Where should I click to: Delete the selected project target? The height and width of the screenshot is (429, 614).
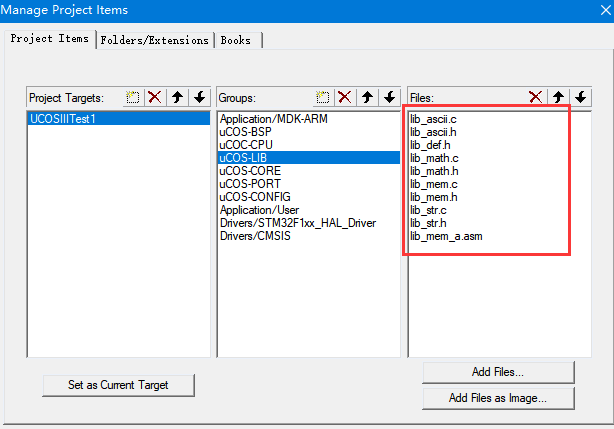coord(155,97)
